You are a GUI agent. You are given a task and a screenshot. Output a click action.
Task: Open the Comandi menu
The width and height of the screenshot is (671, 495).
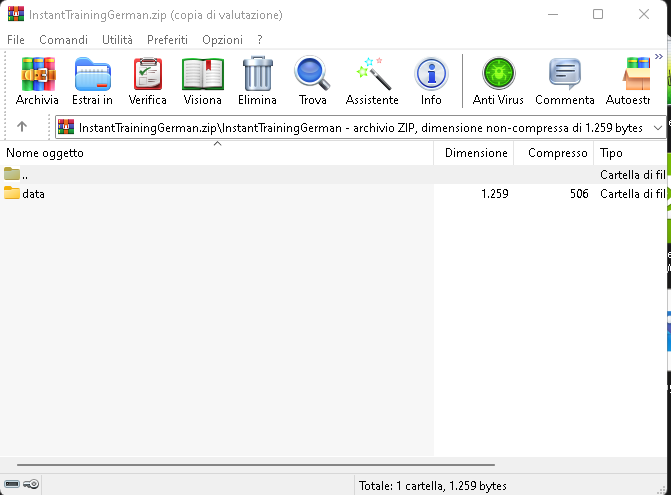(63, 40)
